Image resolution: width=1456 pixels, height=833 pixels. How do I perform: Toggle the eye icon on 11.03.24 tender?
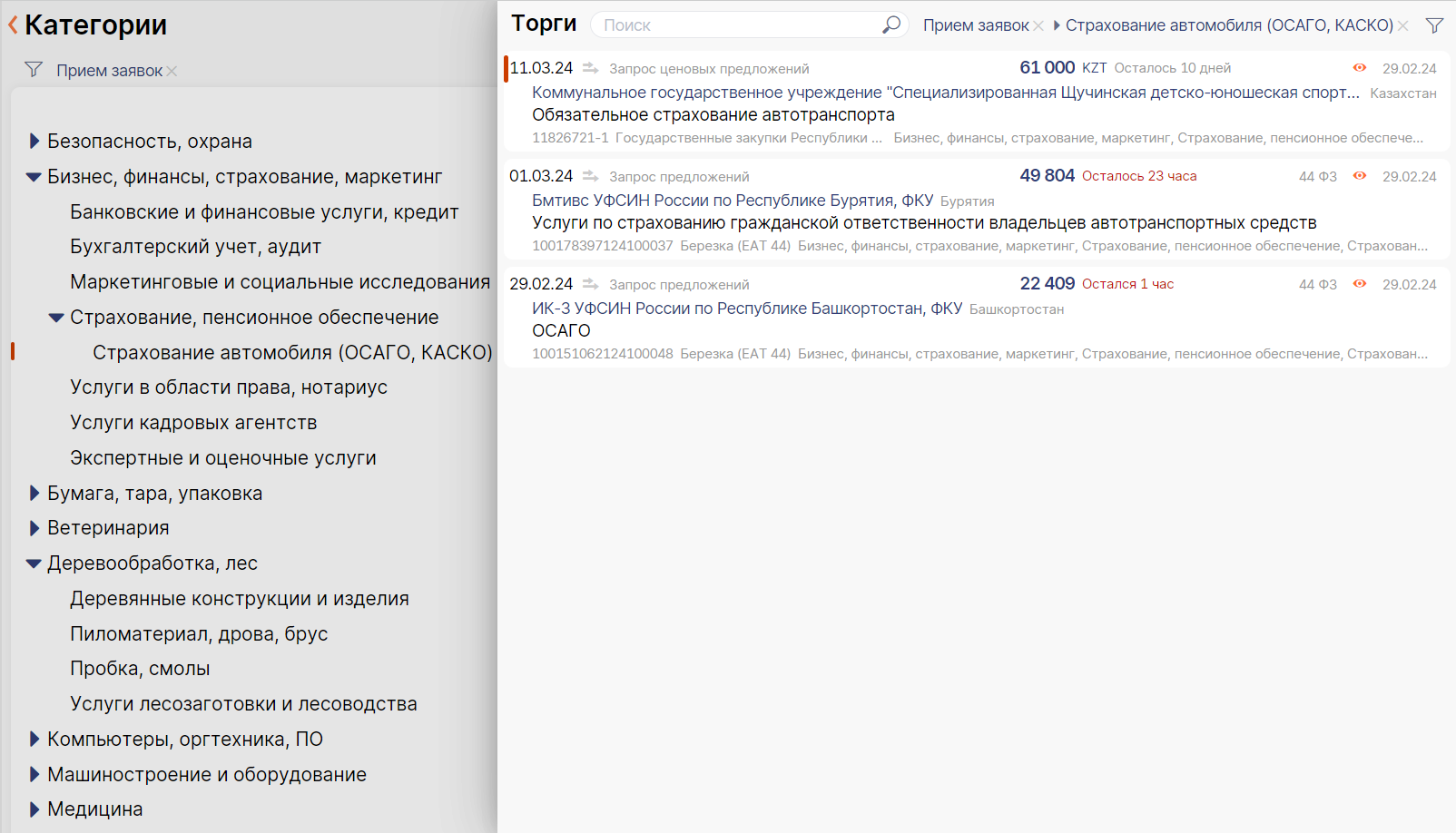pyautogui.click(x=1360, y=68)
